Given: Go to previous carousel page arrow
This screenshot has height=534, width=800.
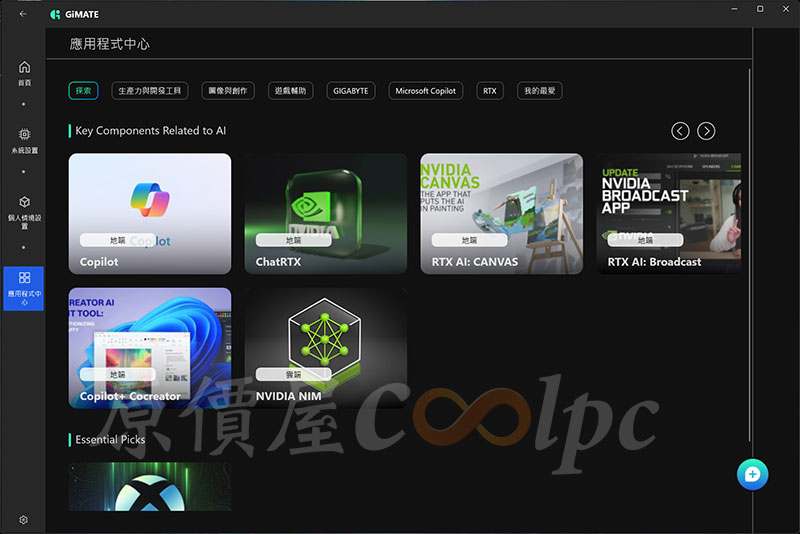Looking at the screenshot, I should (x=680, y=131).
